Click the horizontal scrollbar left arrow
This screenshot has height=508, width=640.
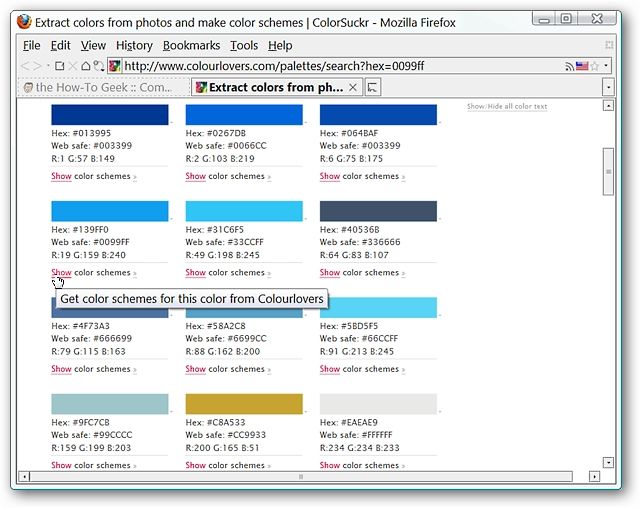click(24, 476)
